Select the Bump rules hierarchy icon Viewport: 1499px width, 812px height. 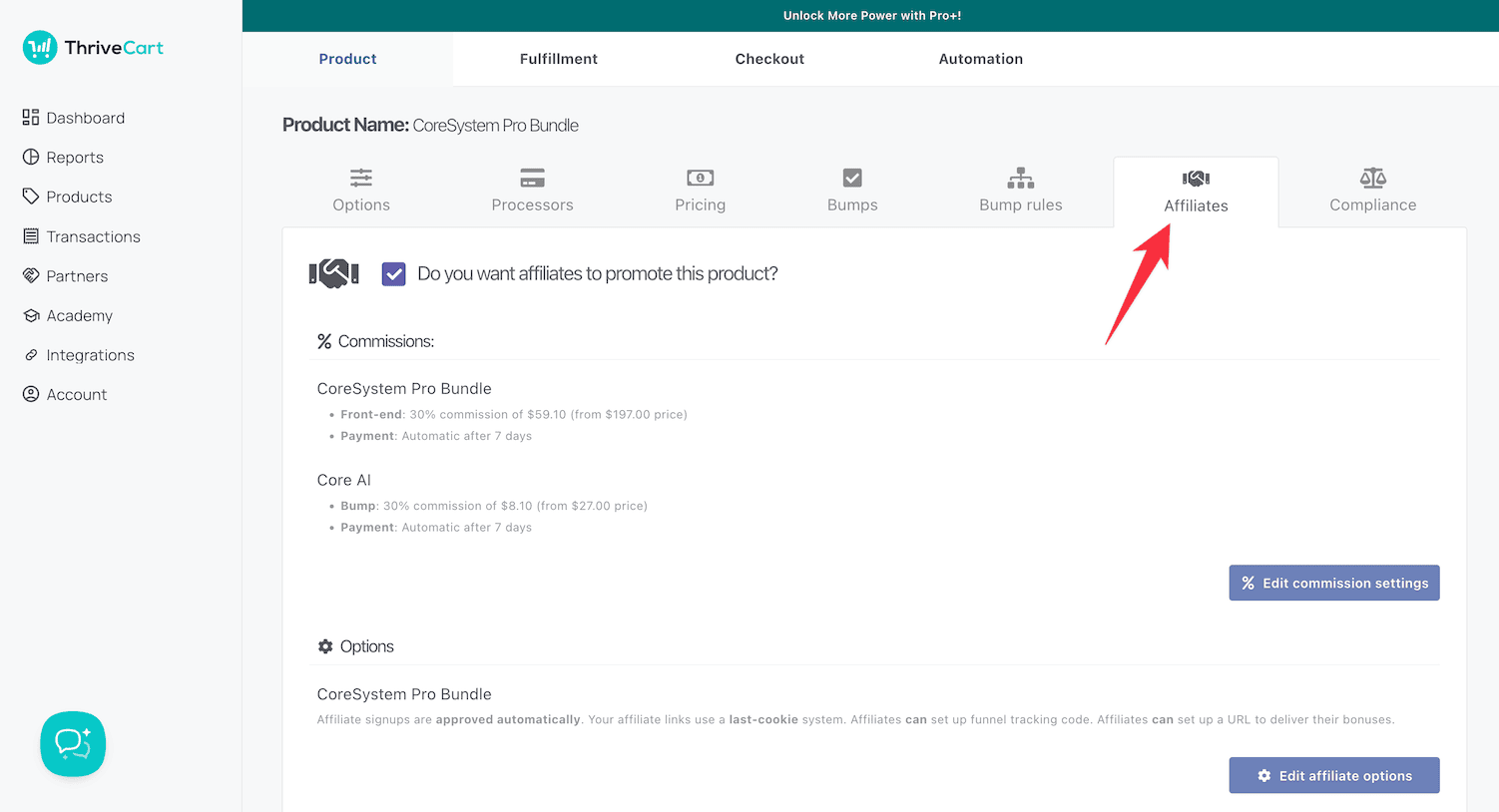click(x=1020, y=178)
